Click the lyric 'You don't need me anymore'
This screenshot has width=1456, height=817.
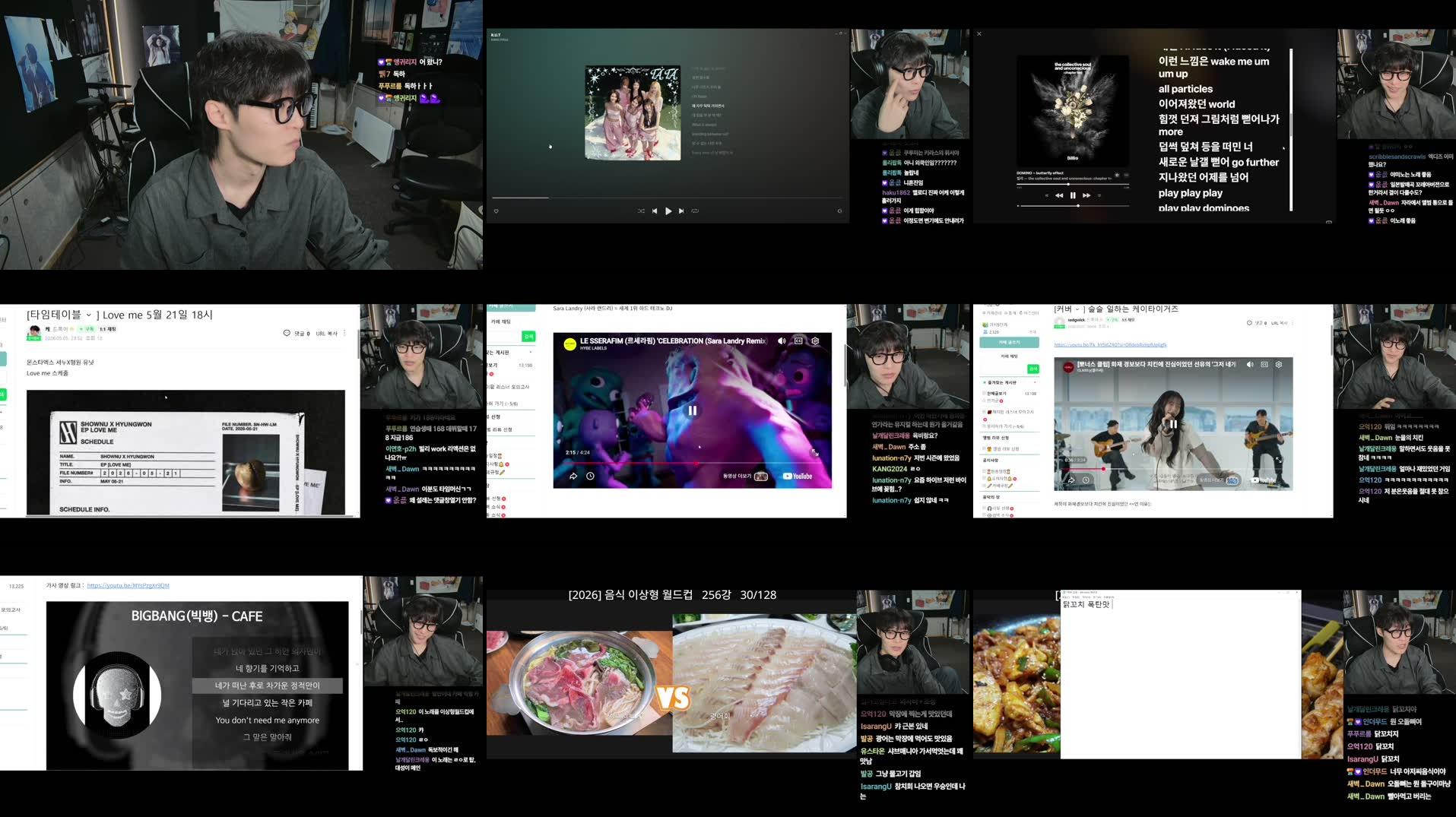[x=267, y=720]
